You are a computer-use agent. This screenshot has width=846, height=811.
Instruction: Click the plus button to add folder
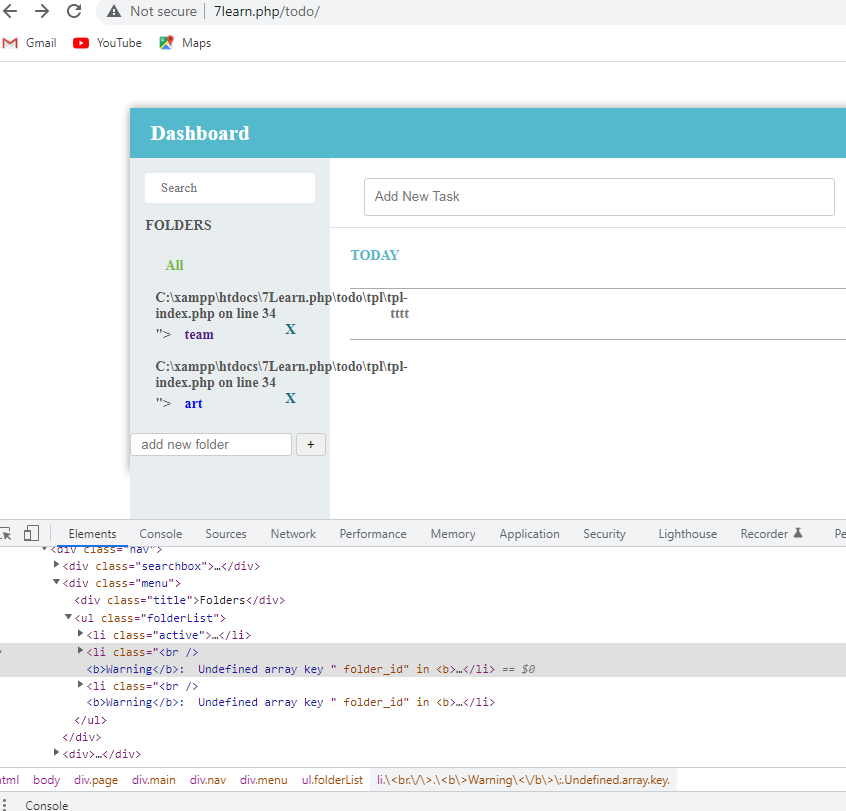[311, 445]
